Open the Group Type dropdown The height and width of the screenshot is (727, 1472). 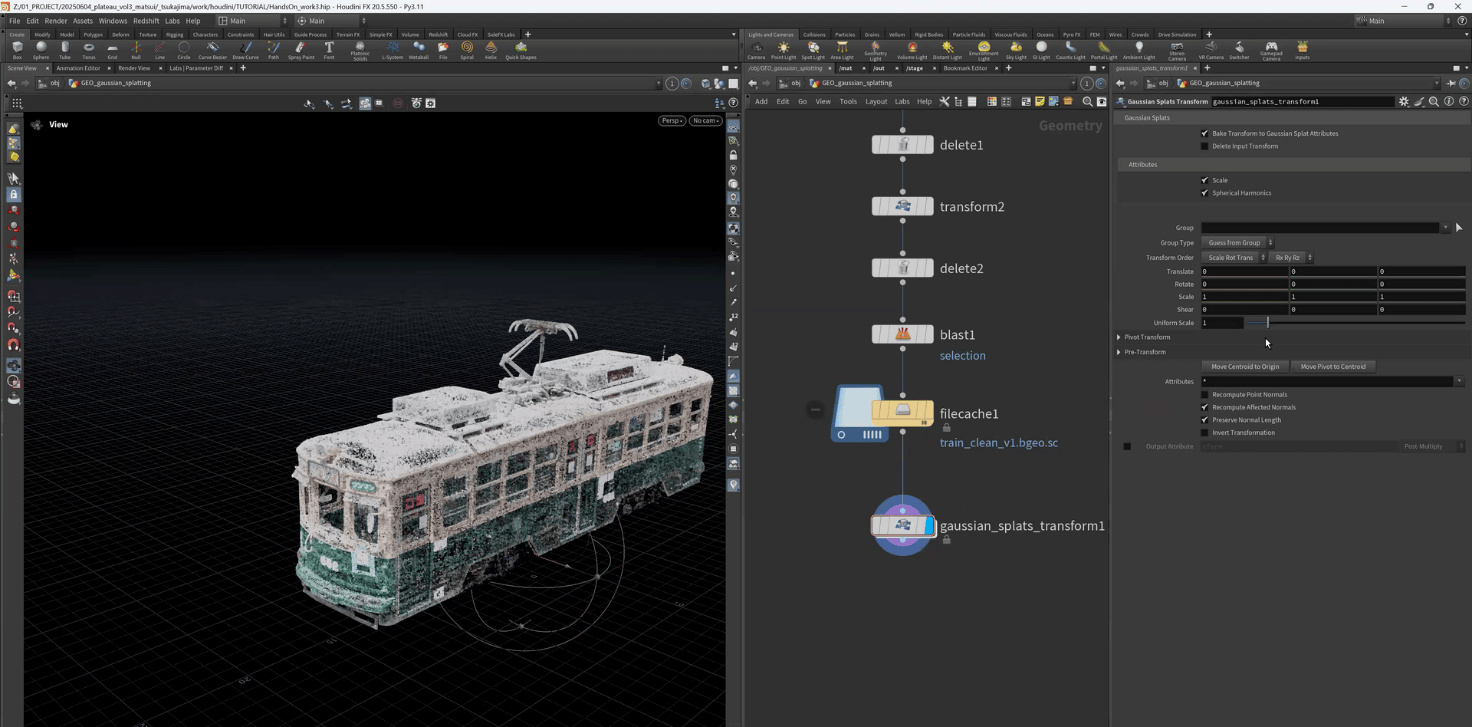[1238, 243]
